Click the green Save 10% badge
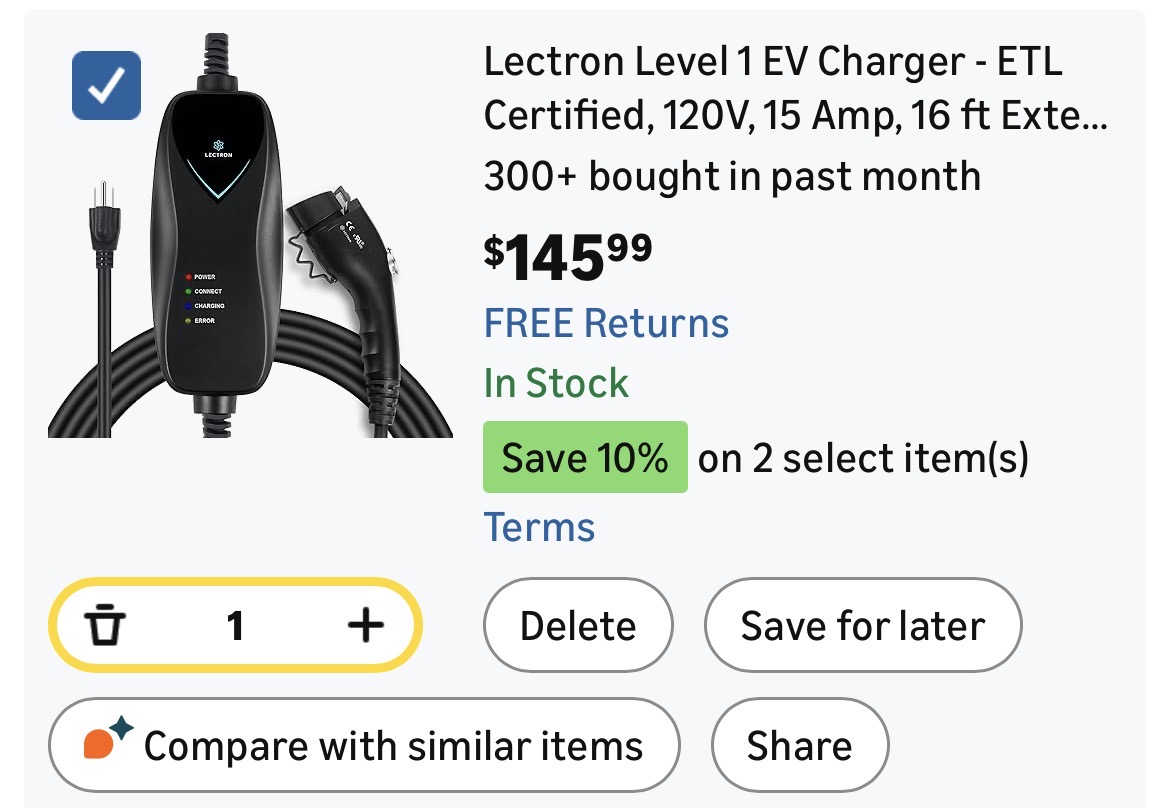Viewport: 1170px width, 808px height. 585,458
